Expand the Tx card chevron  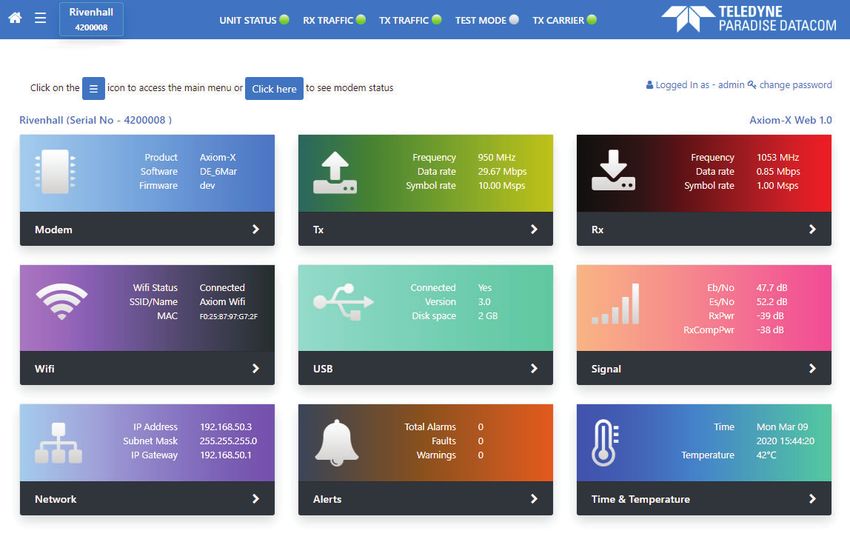[x=534, y=229]
